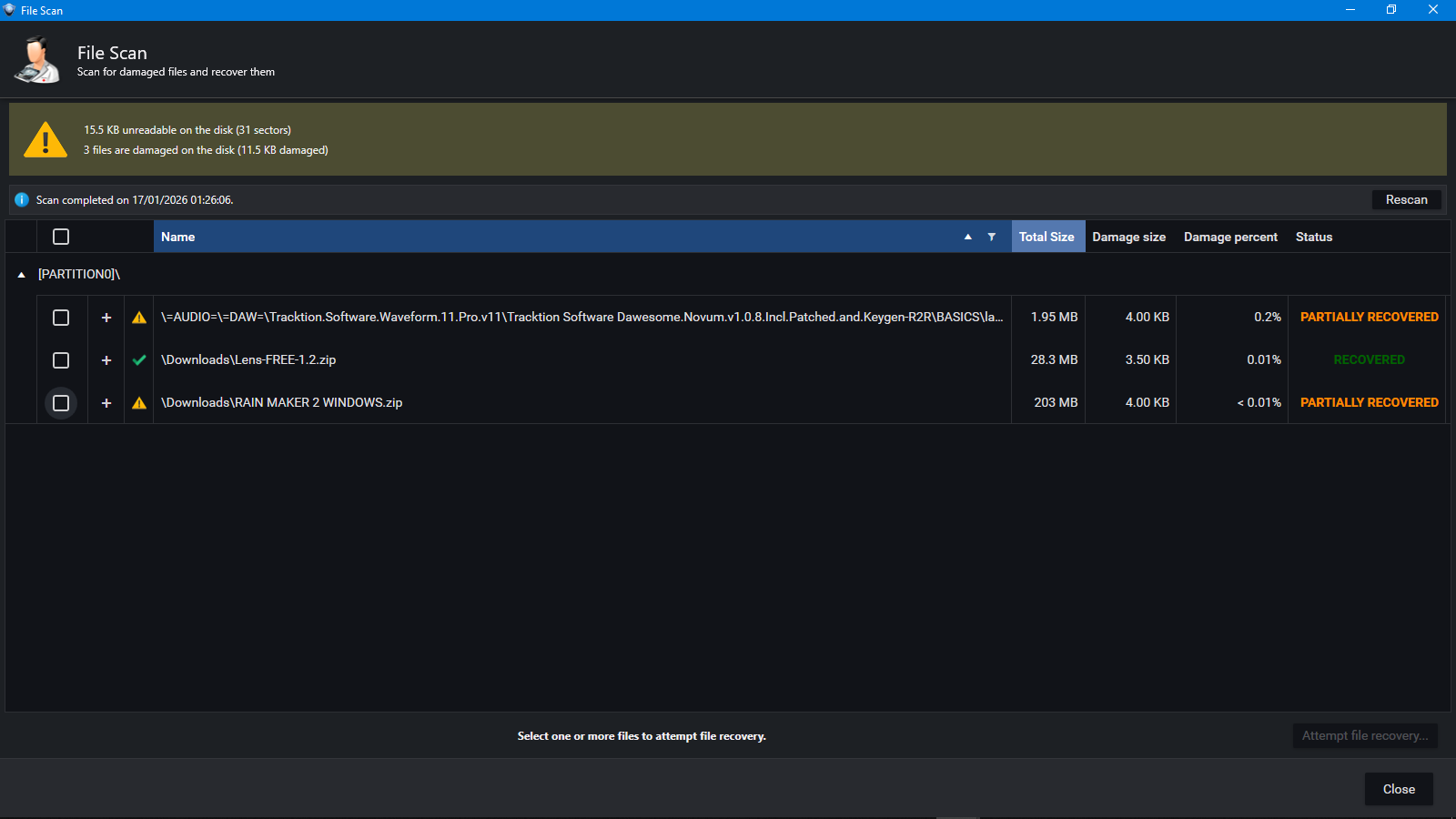The height and width of the screenshot is (819, 1456).
Task: Click the yellow warning triangle in banner
Action: pos(45,140)
